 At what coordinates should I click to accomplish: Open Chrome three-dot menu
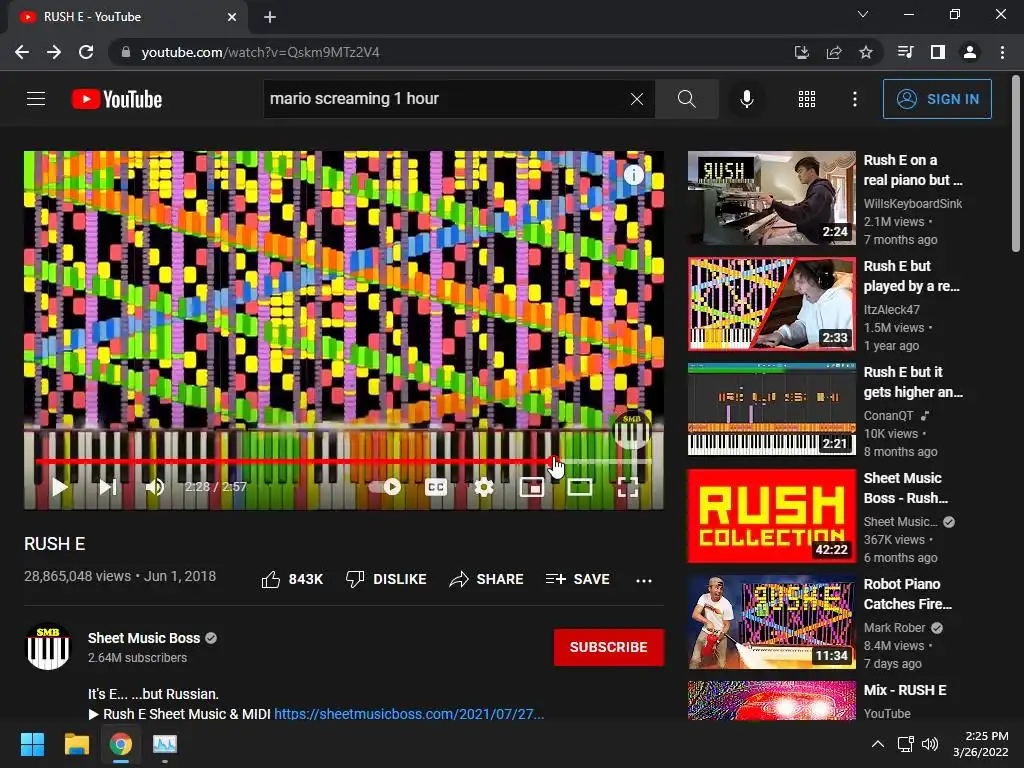click(1002, 52)
